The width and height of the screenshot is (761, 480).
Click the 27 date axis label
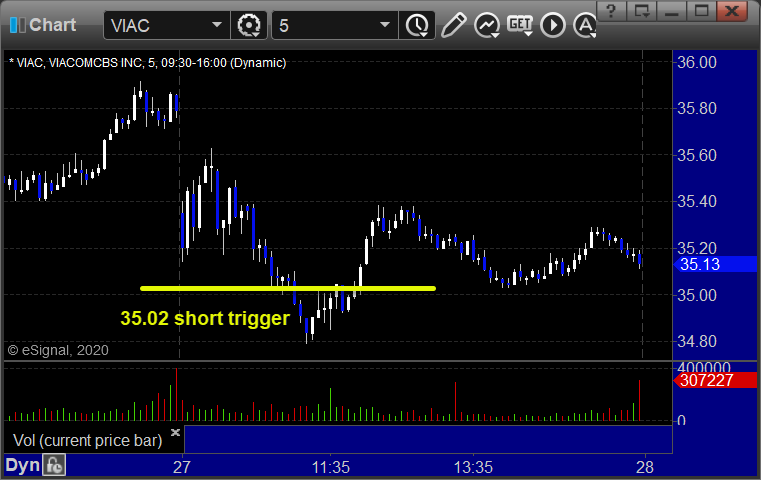pos(182,467)
